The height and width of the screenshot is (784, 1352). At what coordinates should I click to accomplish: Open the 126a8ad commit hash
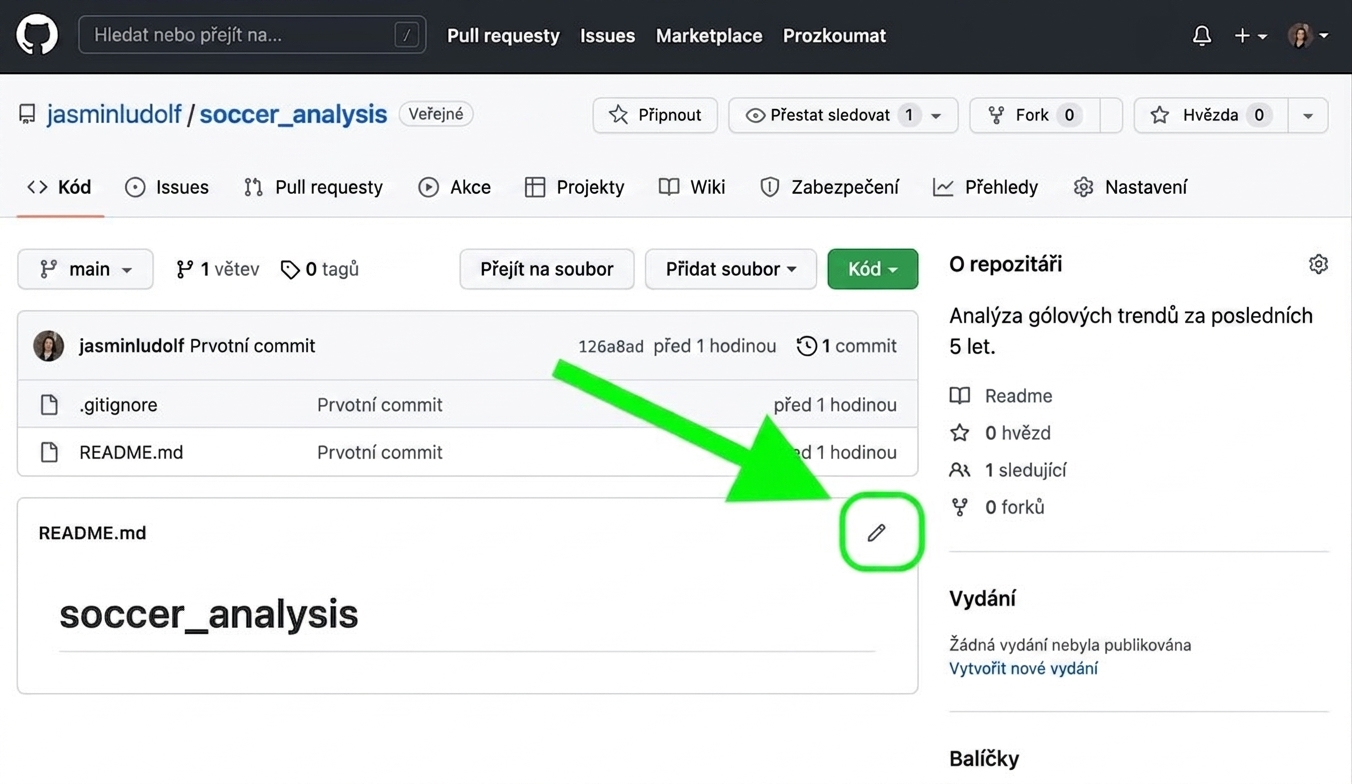[x=611, y=346]
